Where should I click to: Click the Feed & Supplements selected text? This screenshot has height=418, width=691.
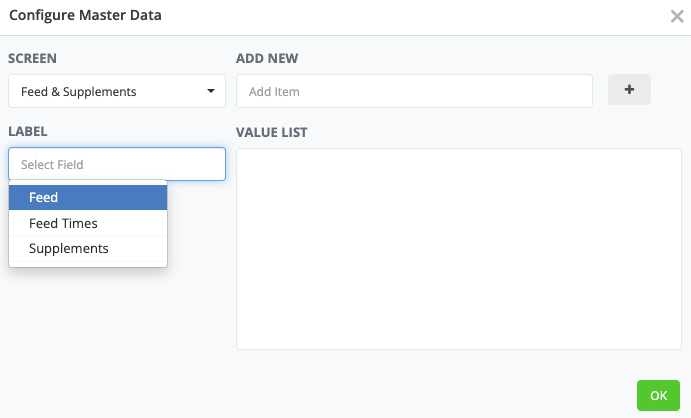[78, 92]
